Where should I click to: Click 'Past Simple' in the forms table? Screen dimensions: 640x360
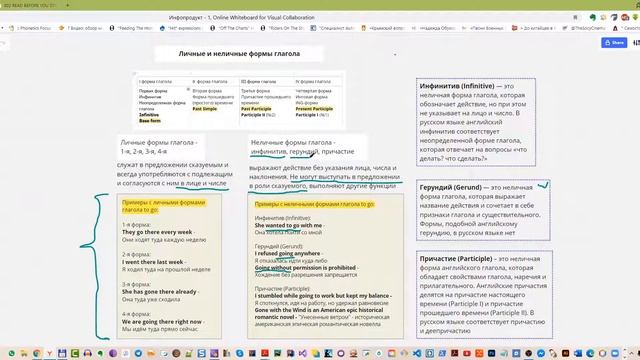tap(205, 109)
